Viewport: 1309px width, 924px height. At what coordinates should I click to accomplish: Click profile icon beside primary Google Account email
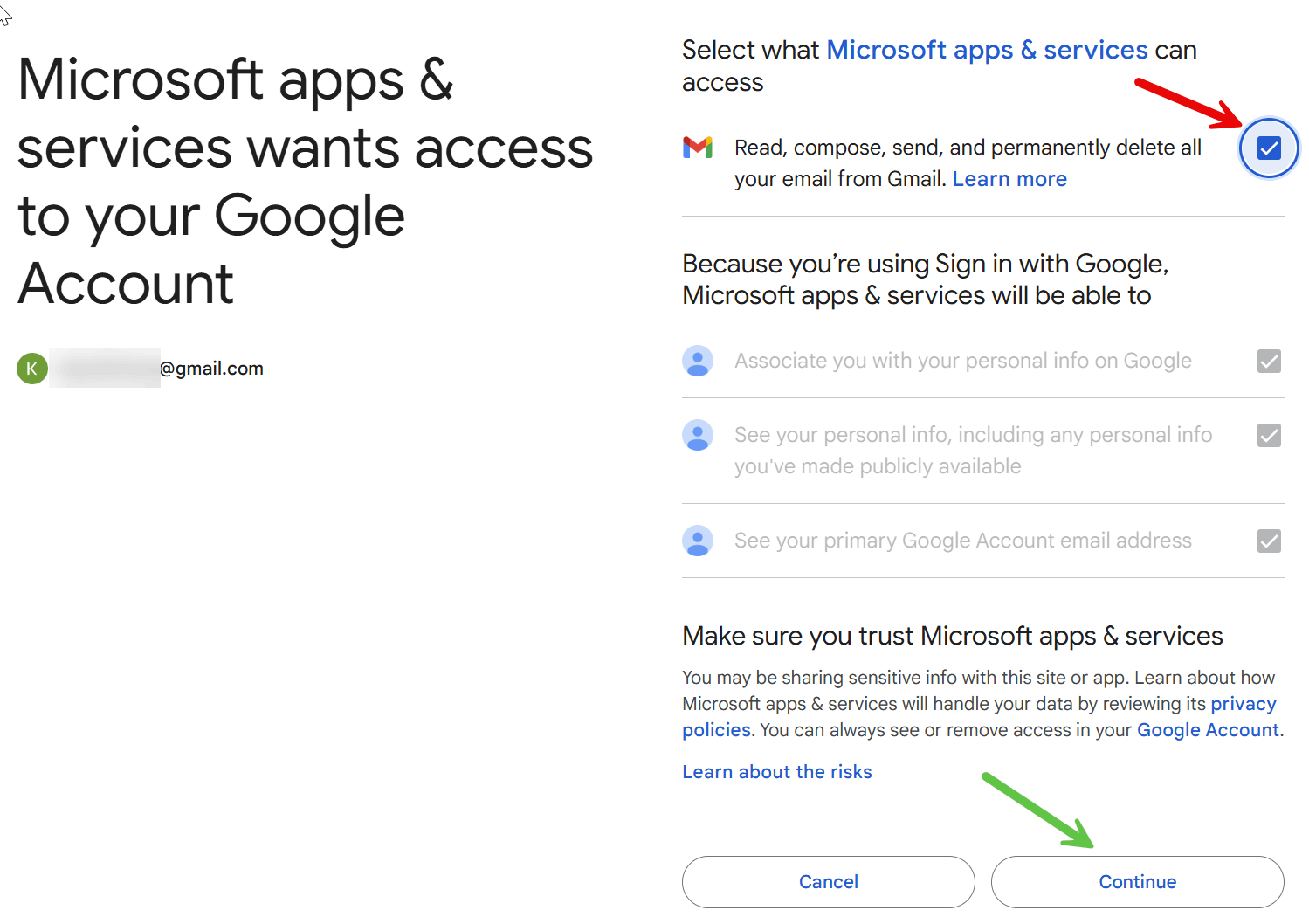[698, 541]
